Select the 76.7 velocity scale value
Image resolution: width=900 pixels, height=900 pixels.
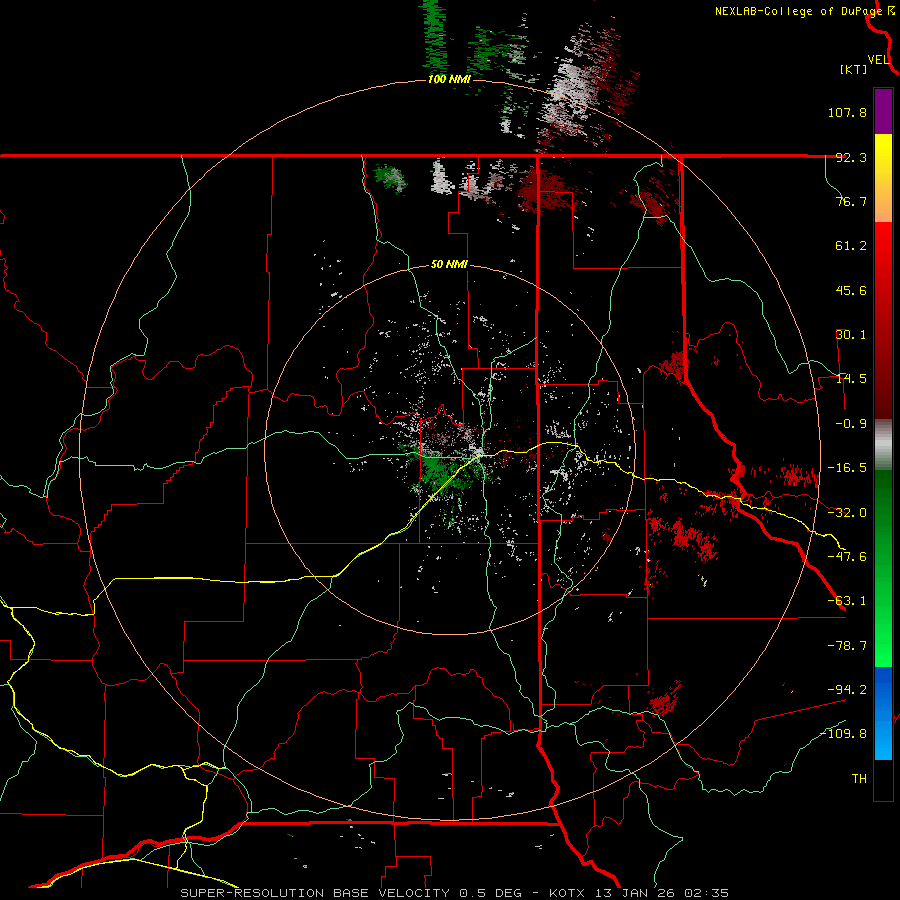click(851, 201)
